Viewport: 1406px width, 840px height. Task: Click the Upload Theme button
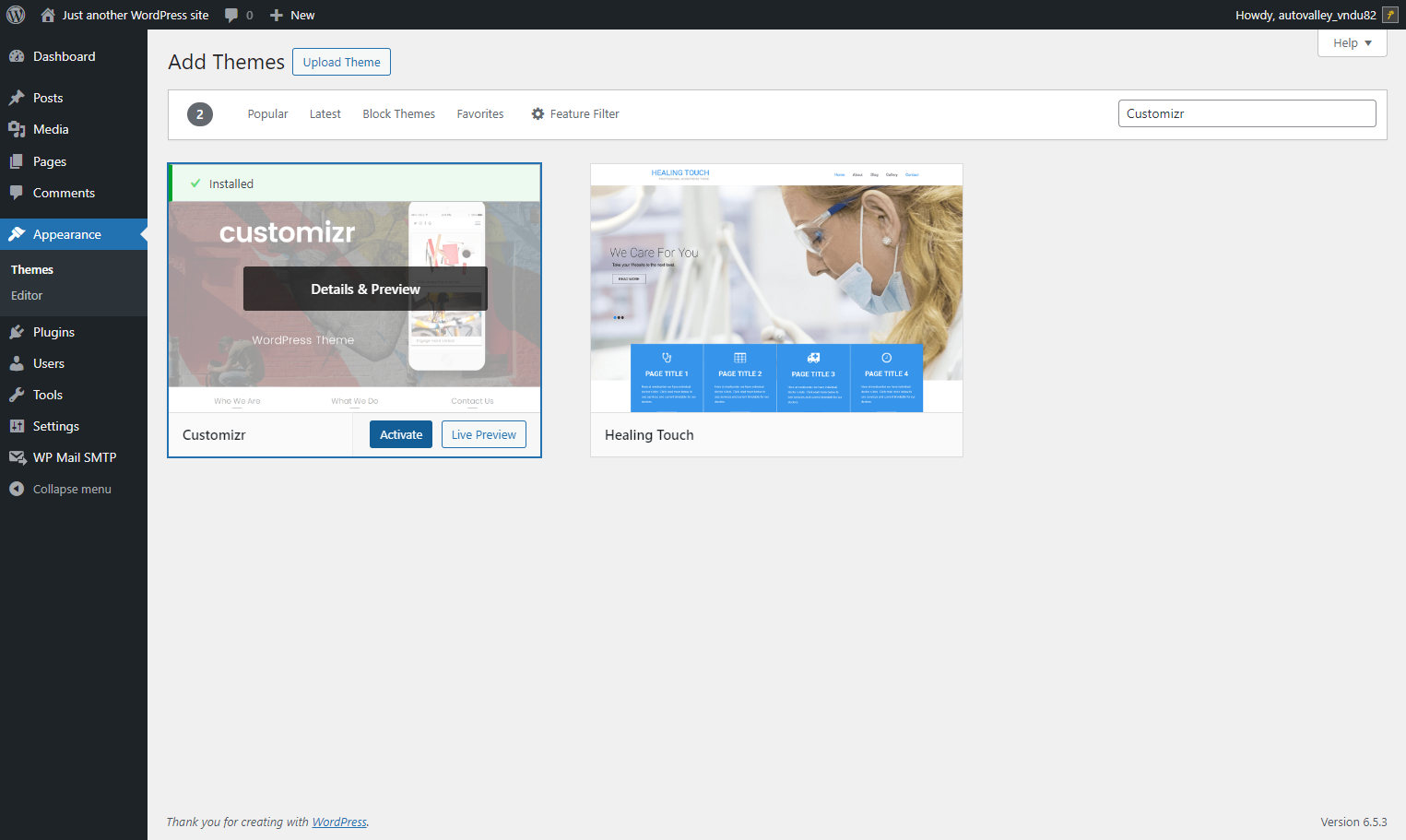(341, 62)
